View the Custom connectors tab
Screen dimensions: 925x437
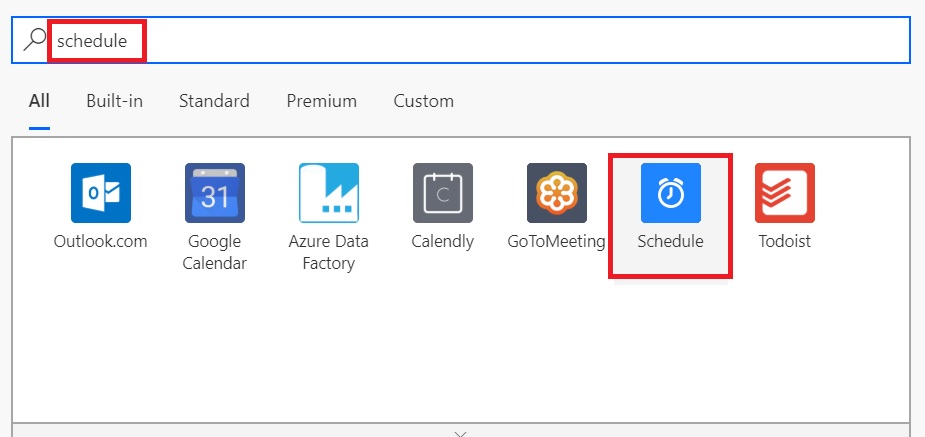(424, 101)
